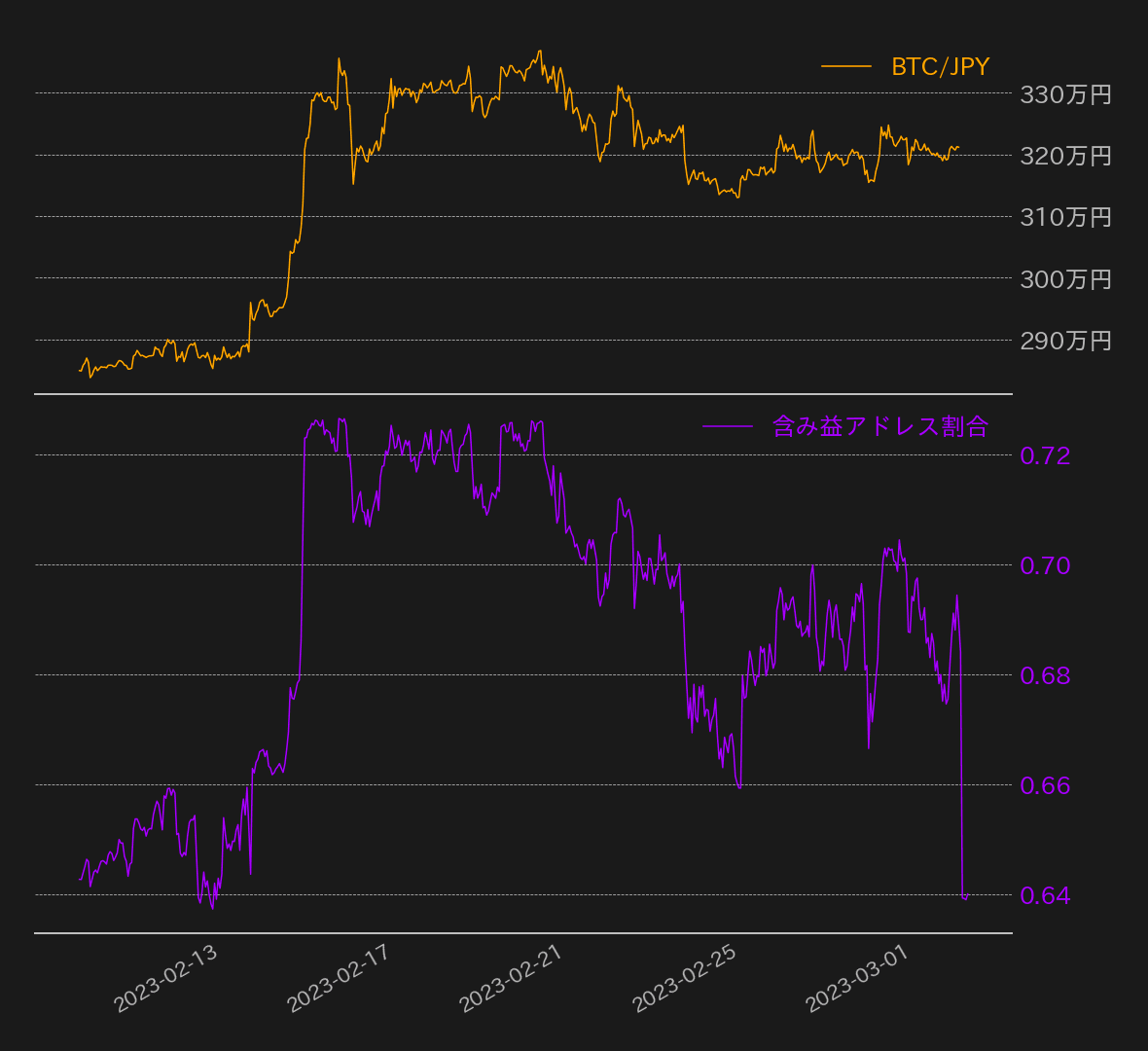Image resolution: width=1148 pixels, height=1051 pixels.
Task: Click the 2023-02-21 x-axis date
Action: (512, 978)
